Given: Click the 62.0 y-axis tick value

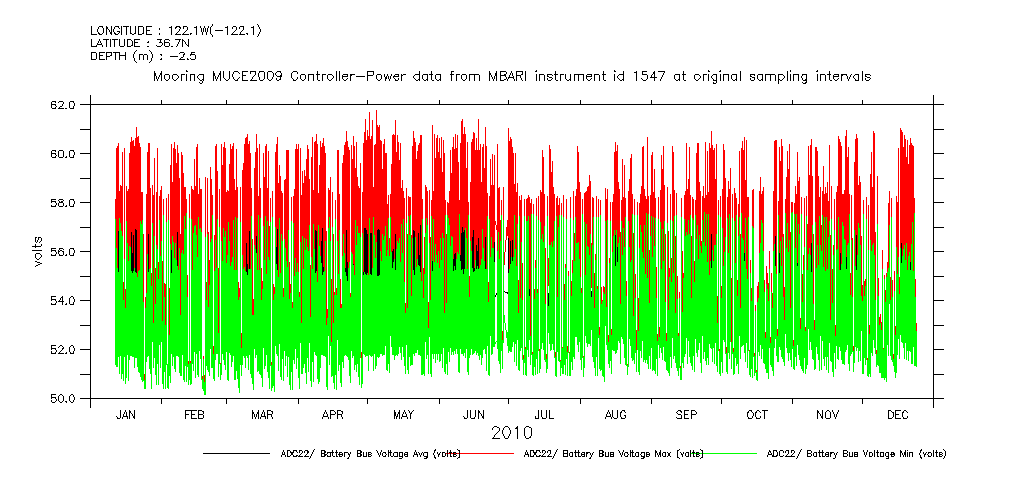Looking at the screenshot, I should point(63,104).
